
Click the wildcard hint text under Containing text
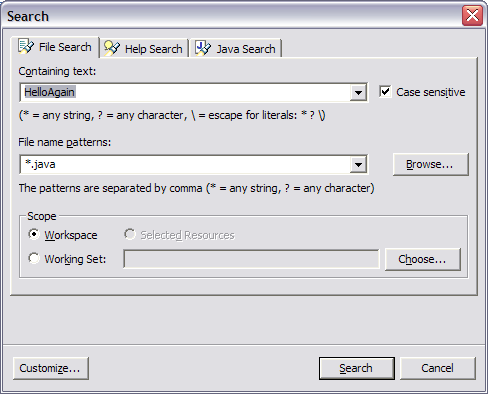[172, 115]
